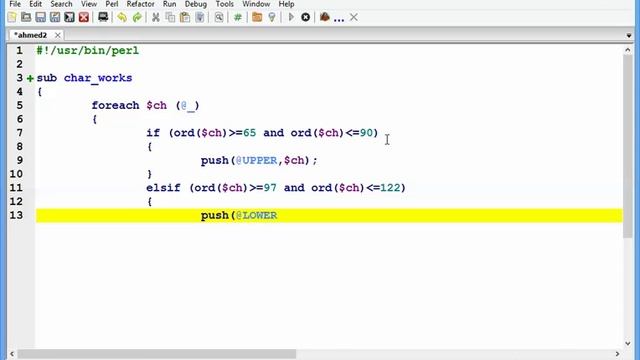Click the blue ellipsis toolbar icon
The width and height of the screenshot is (640, 360).
click(339, 19)
